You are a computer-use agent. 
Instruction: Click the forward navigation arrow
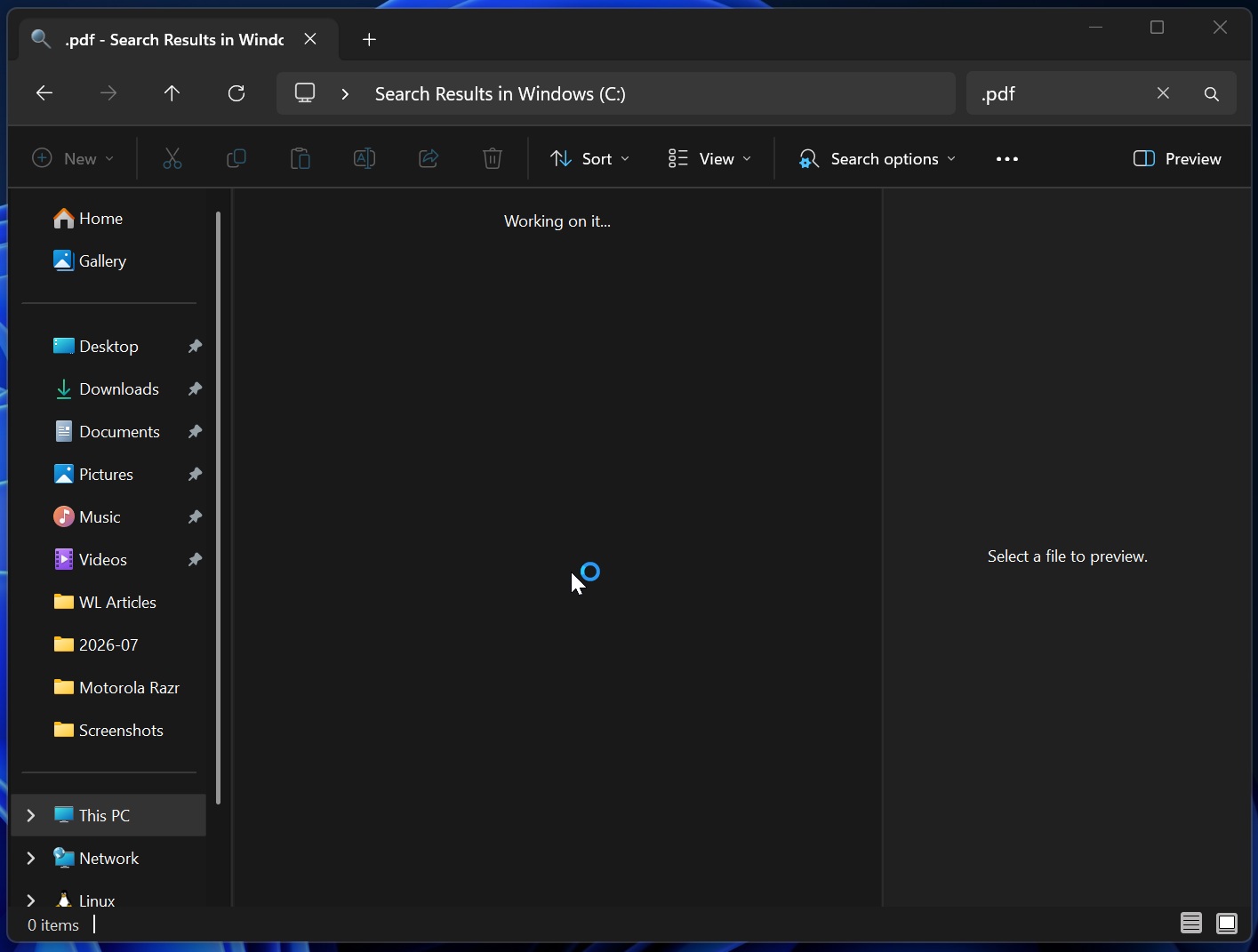[x=108, y=93]
